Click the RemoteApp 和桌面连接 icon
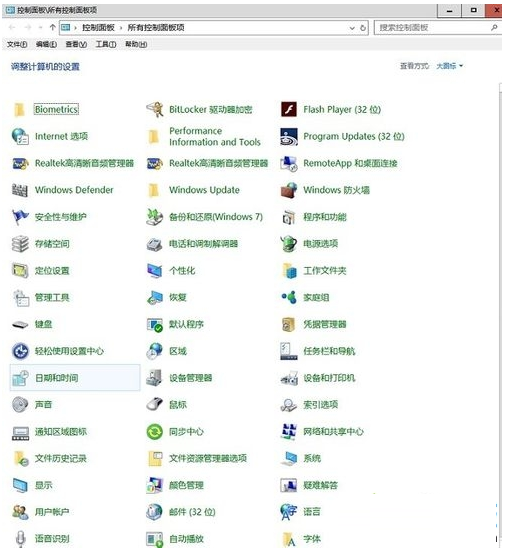This screenshot has height=548, width=506. point(289,163)
